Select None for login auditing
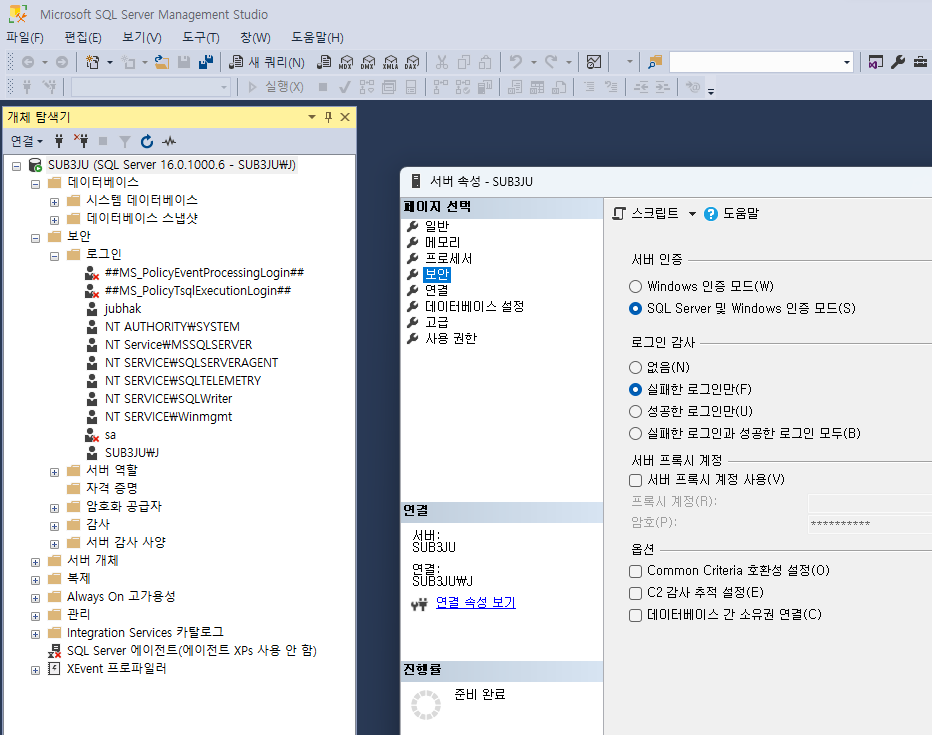This screenshot has width=932, height=735. click(x=635, y=367)
